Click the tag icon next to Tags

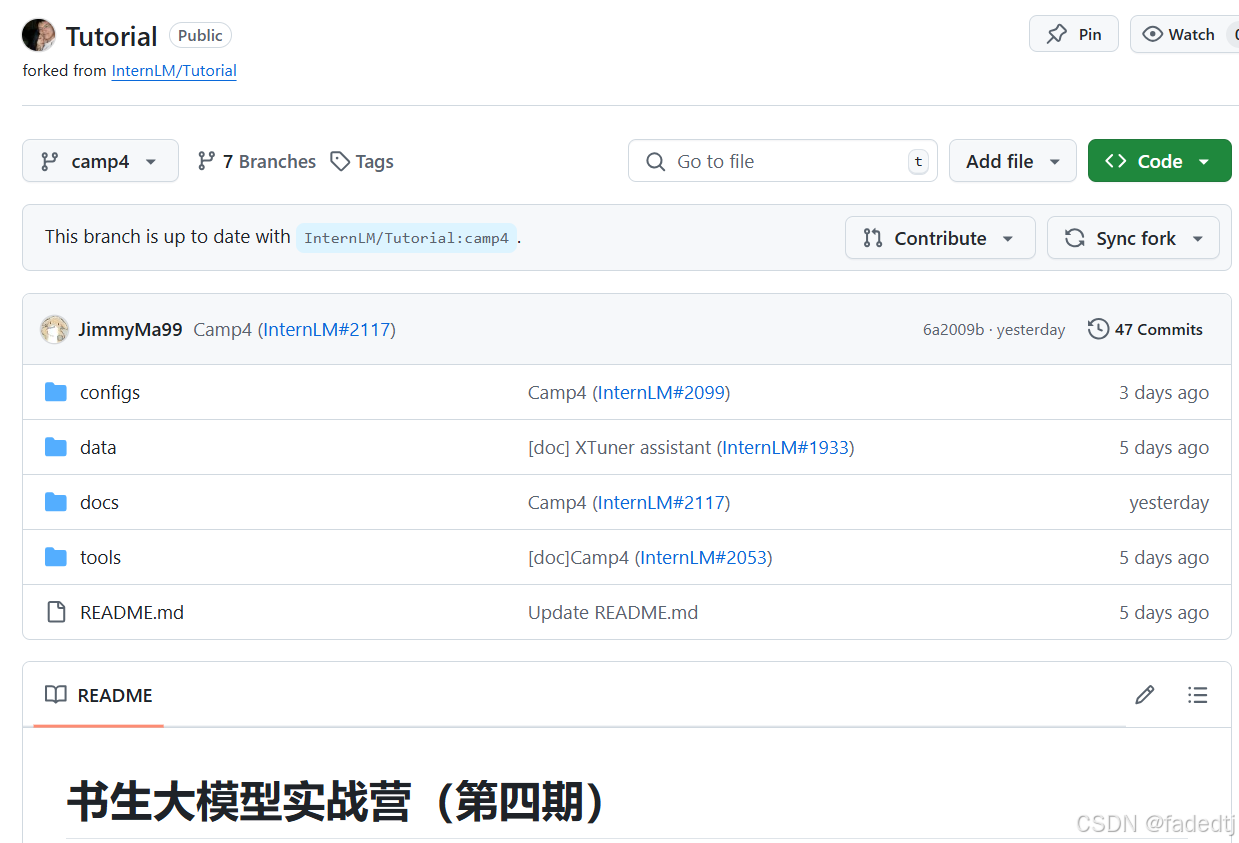pos(340,161)
